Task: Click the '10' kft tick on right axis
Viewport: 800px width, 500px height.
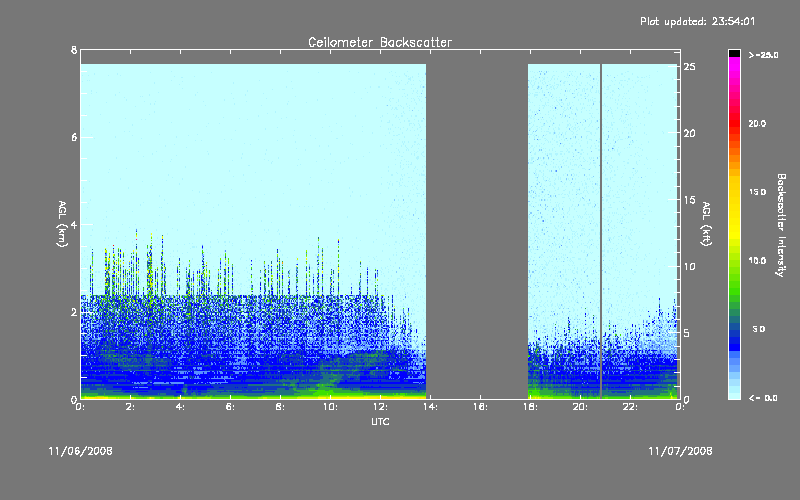Action: [x=689, y=266]
